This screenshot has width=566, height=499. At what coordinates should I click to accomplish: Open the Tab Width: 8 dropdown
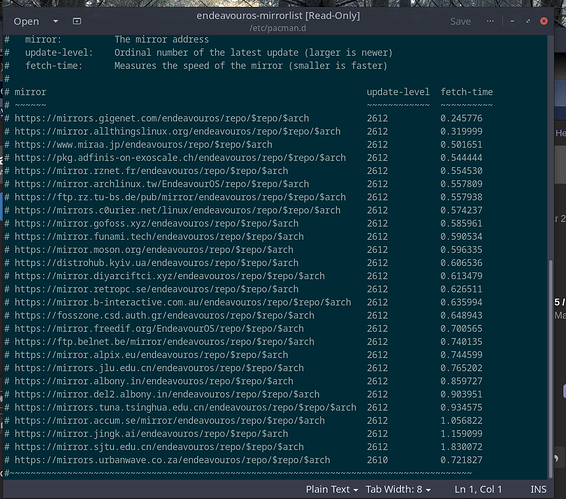tap(398, 489)
